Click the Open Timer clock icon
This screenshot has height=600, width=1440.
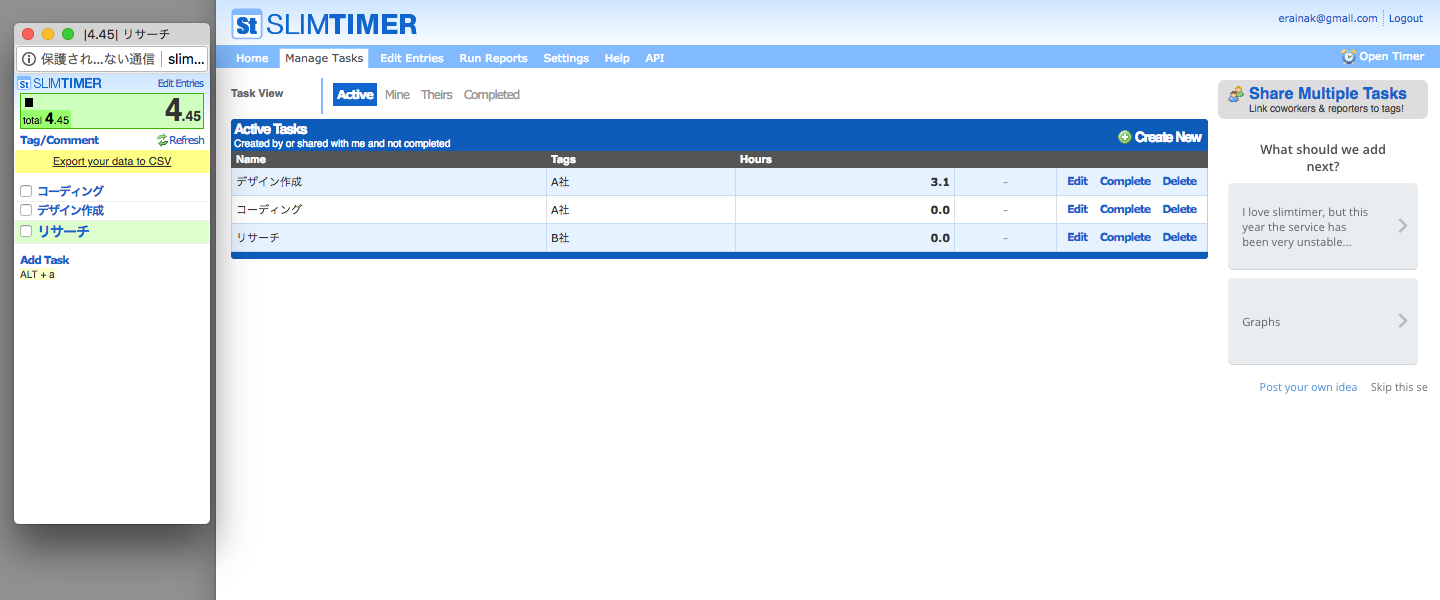coord(1348,57)
